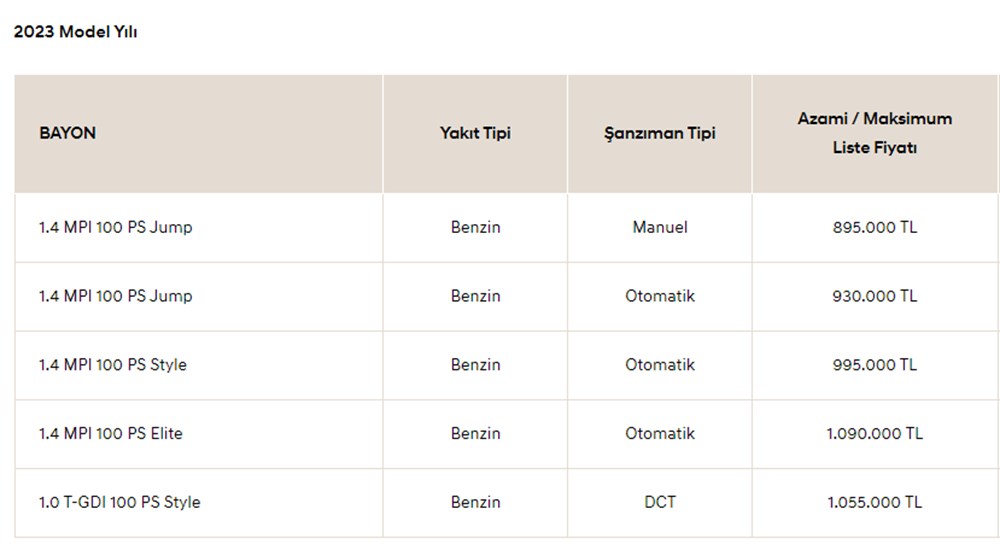Select the 1.0 T-GDI 100 PS Style cell
This screenshot has width=1000, height=556.
pyautogui.click(x=120, y=502)
